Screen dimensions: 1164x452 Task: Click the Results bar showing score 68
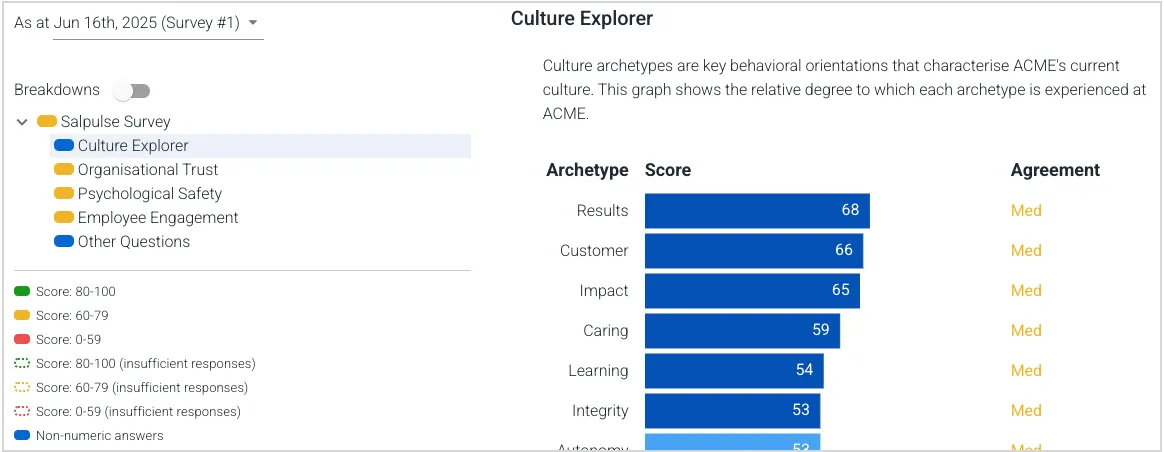click(x=757, y=211)
